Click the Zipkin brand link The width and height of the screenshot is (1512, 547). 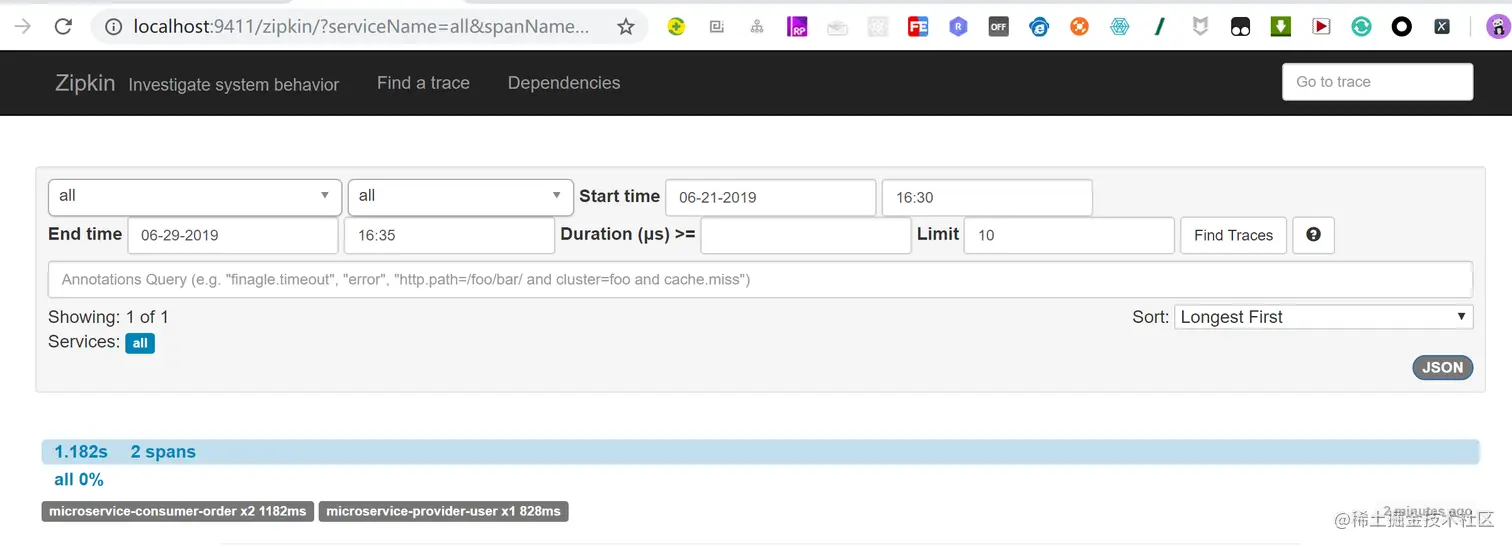pos(85,83)
